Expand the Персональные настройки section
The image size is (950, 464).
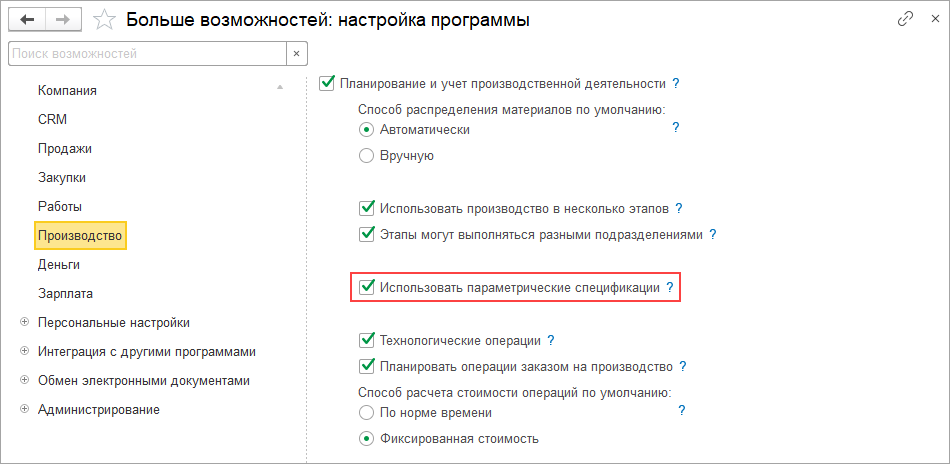pyautogui.click(x=24, y=323)
